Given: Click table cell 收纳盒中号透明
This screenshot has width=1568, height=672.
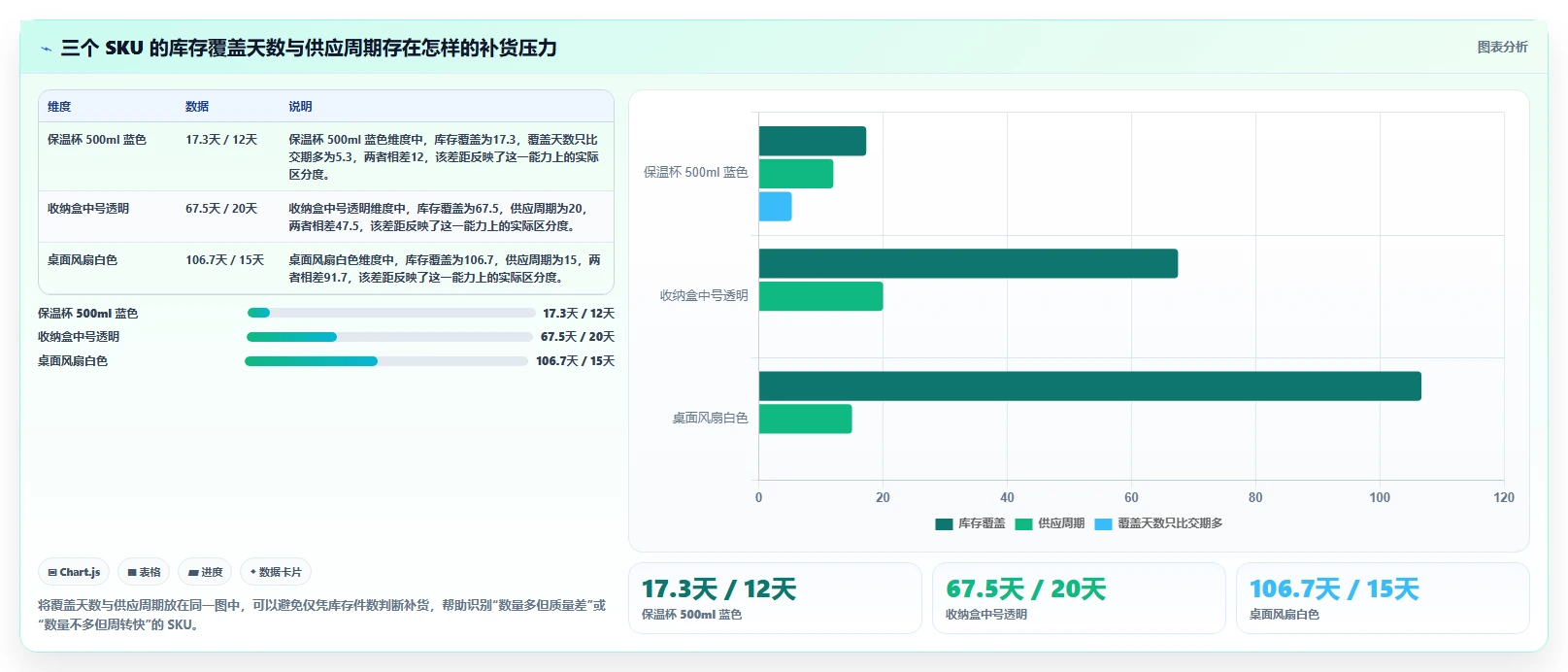Looking at the screenshot, I should [x=88, y=209].
